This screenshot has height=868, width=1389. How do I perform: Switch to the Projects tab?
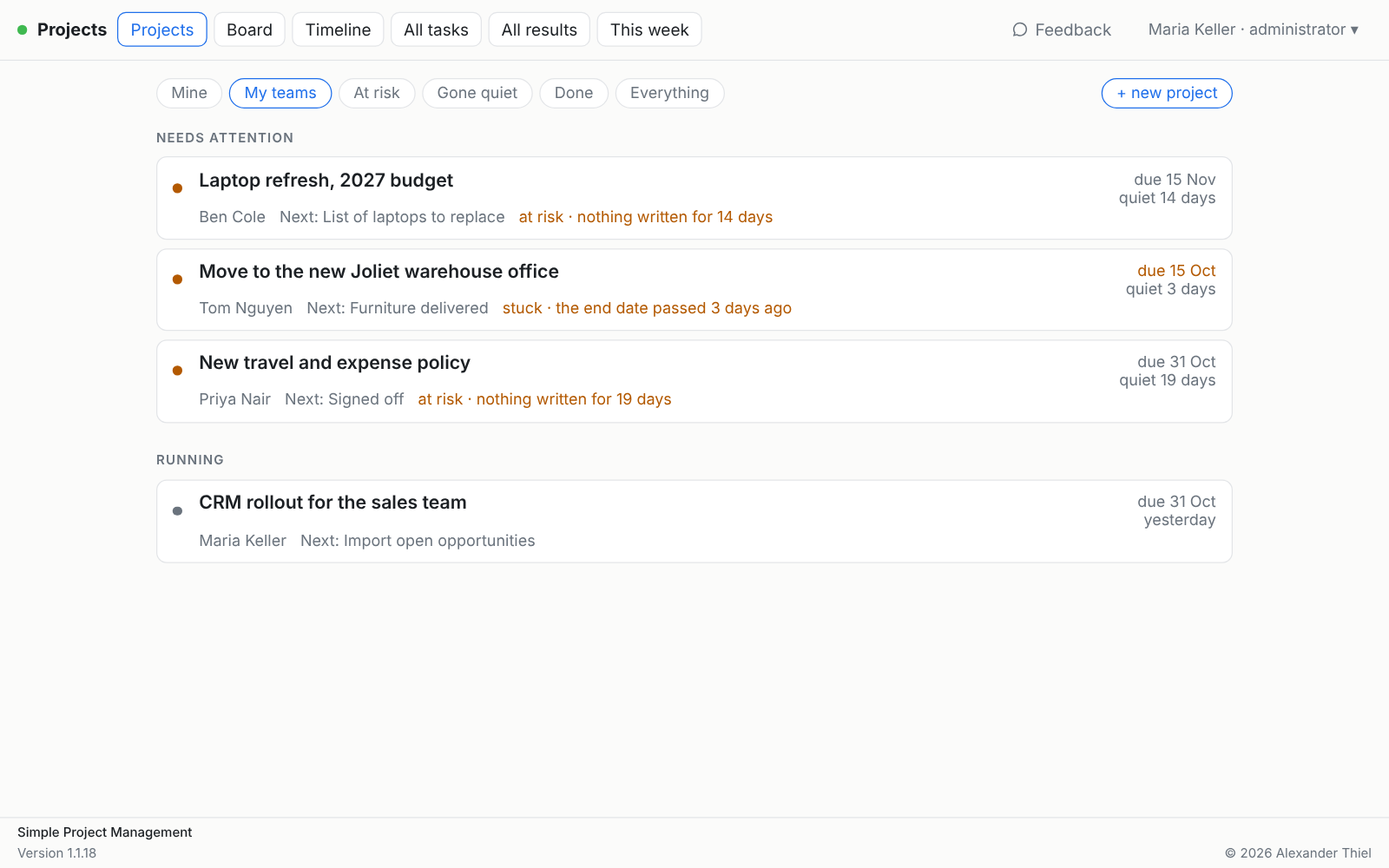(162, 30)
